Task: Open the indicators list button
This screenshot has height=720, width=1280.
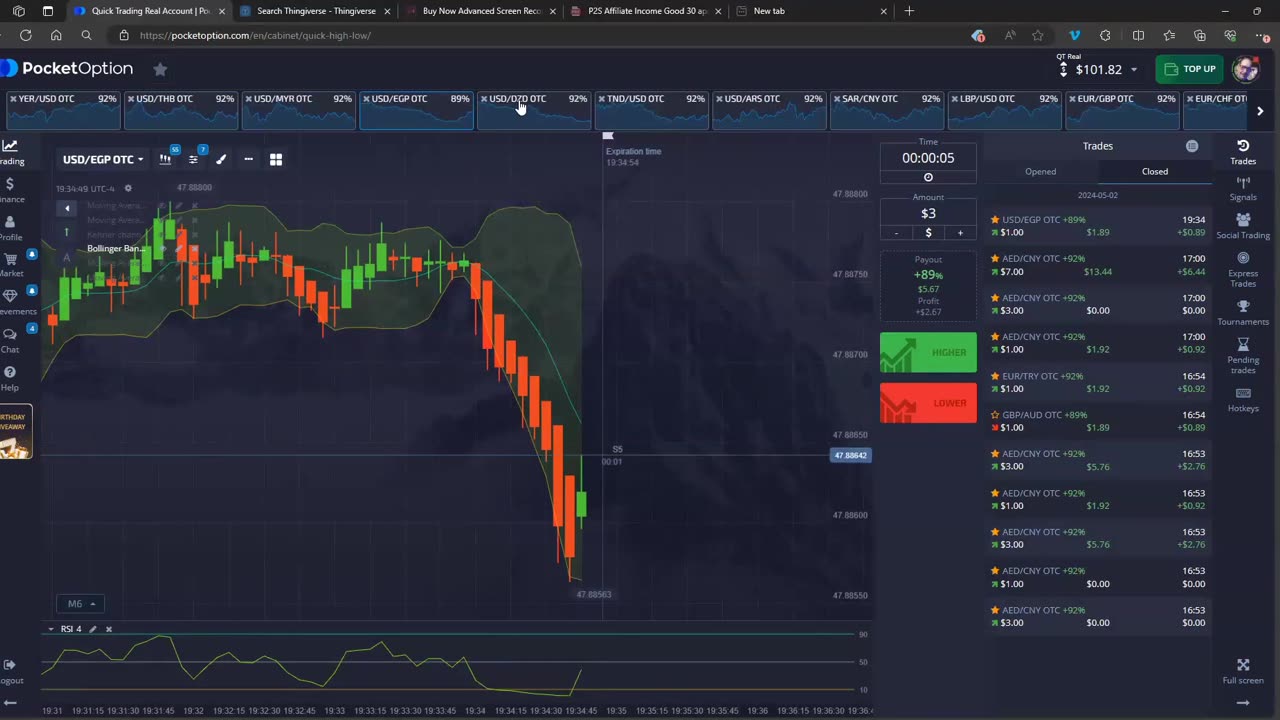Action: point(193,159)
